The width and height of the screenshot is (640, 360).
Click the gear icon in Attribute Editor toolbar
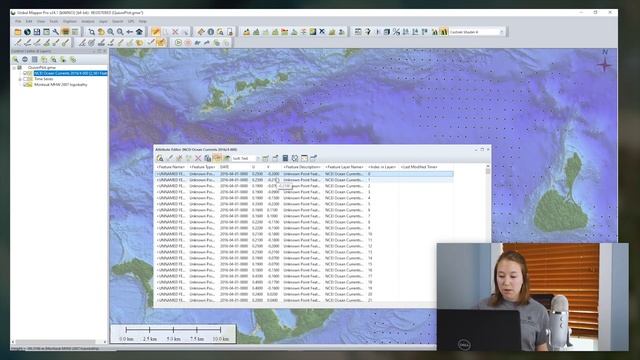(x=295, y=158)
